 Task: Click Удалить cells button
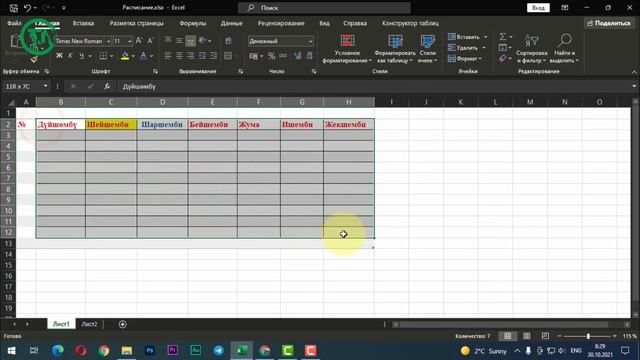(x=467, y=48)
